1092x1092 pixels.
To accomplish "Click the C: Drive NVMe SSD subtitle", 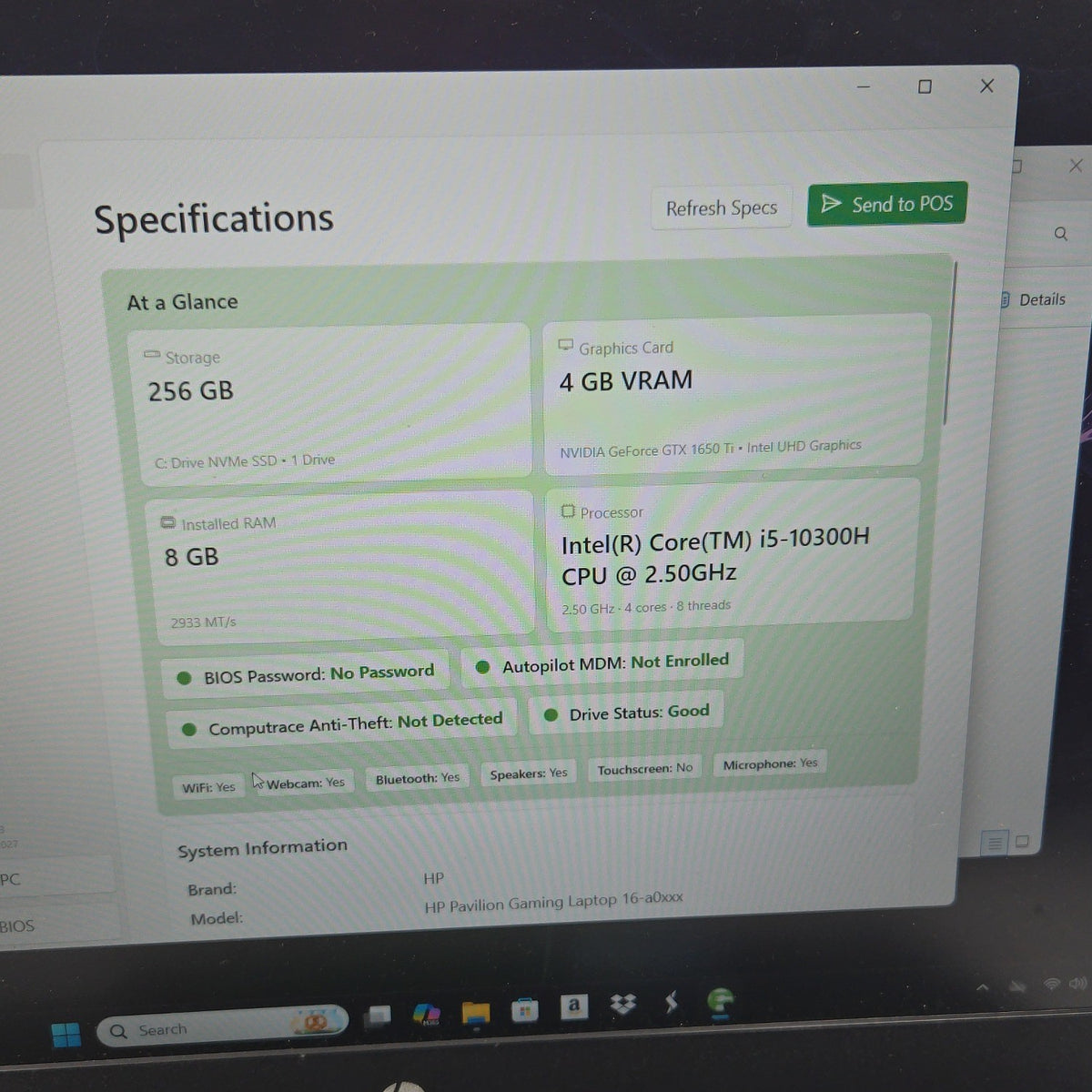I will pyautogui.click(x=244, y=461).
